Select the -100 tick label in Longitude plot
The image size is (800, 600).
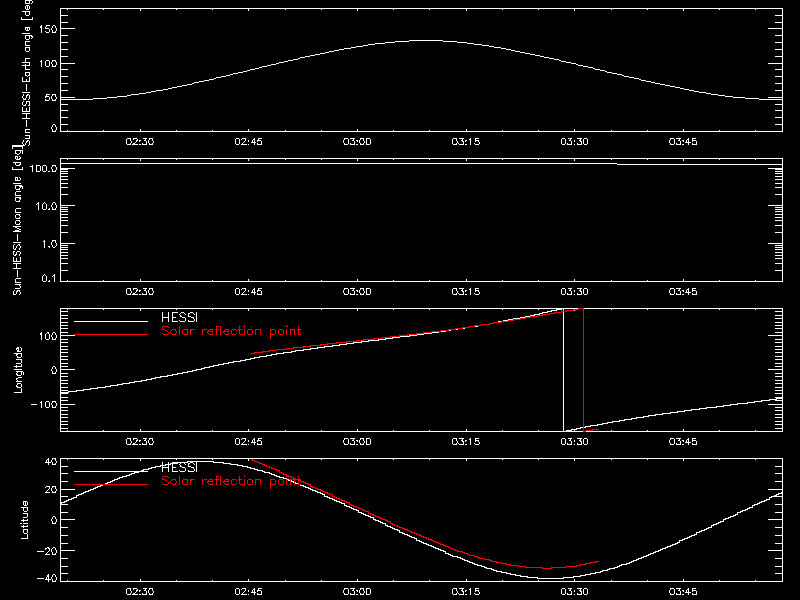(x=44, y=404)
